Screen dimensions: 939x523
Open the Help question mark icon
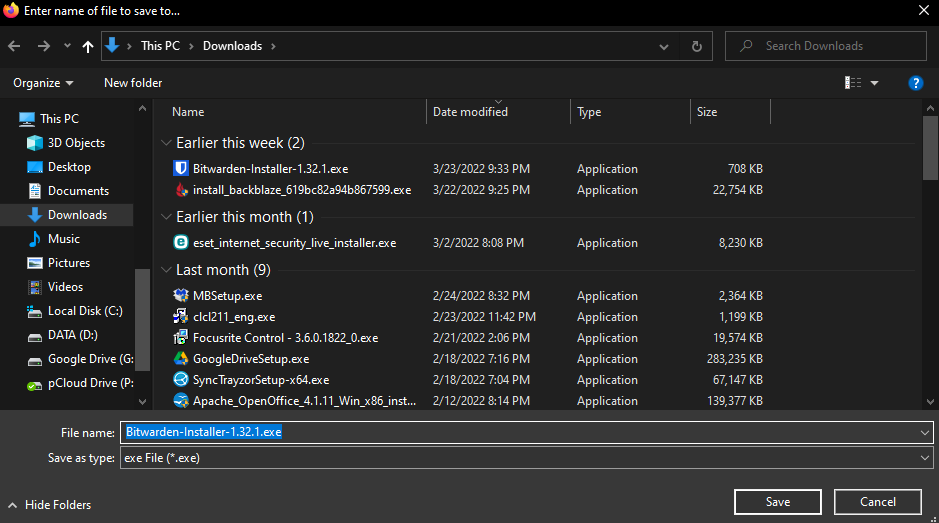point(914,83)
